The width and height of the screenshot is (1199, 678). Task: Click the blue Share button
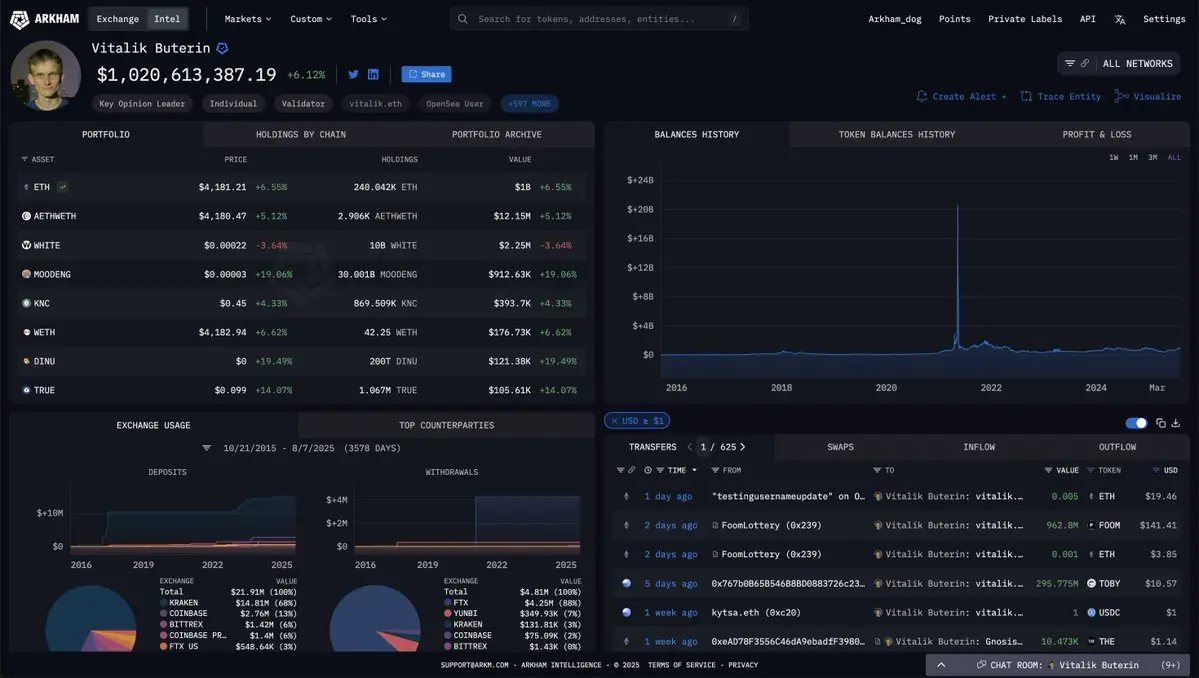point(426,74)
